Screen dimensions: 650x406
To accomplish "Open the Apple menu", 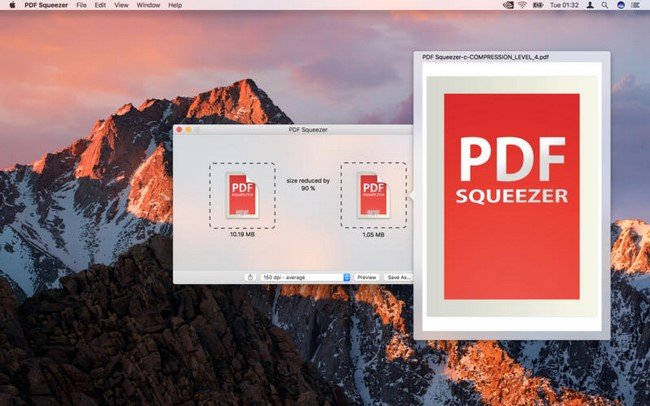I will 12,5.
